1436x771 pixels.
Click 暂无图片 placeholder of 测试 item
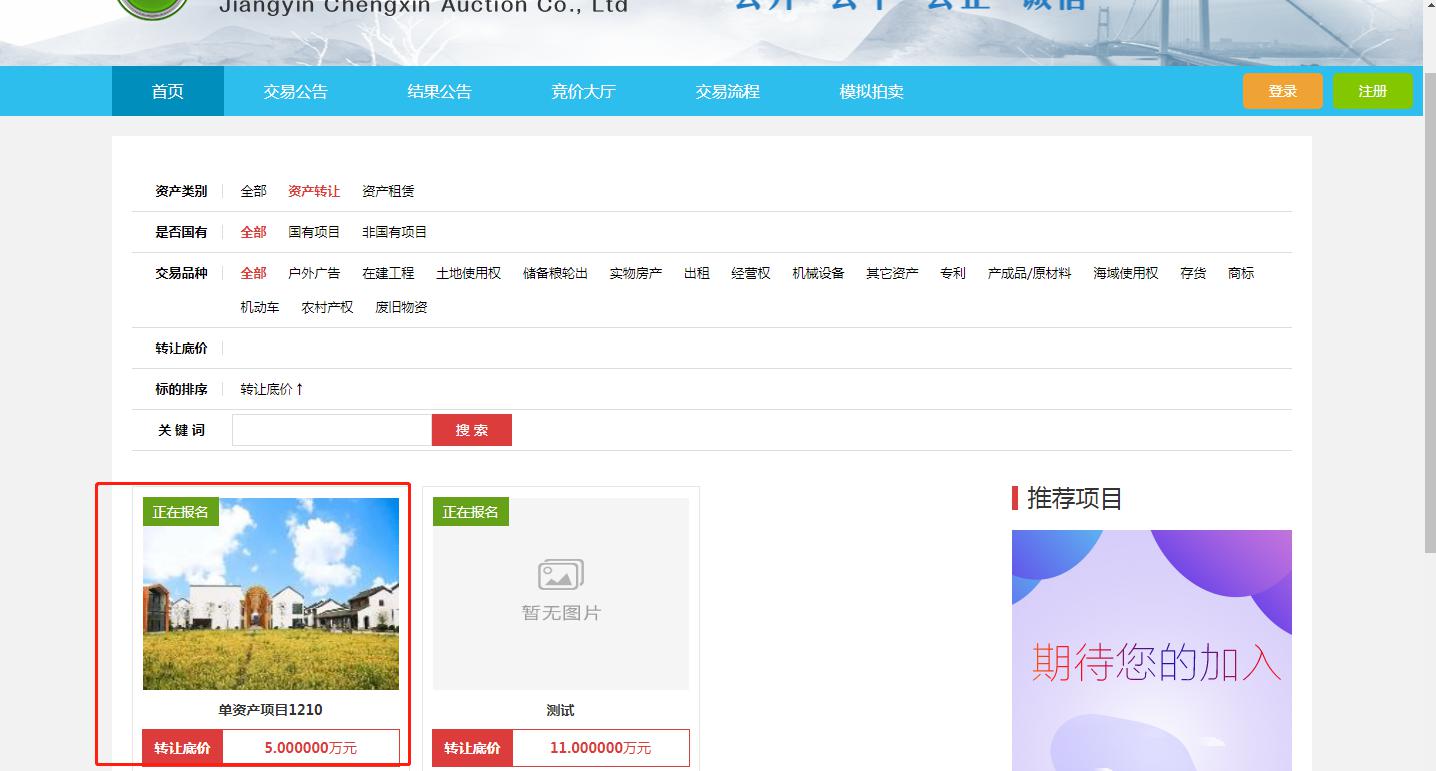coord(561,594)
